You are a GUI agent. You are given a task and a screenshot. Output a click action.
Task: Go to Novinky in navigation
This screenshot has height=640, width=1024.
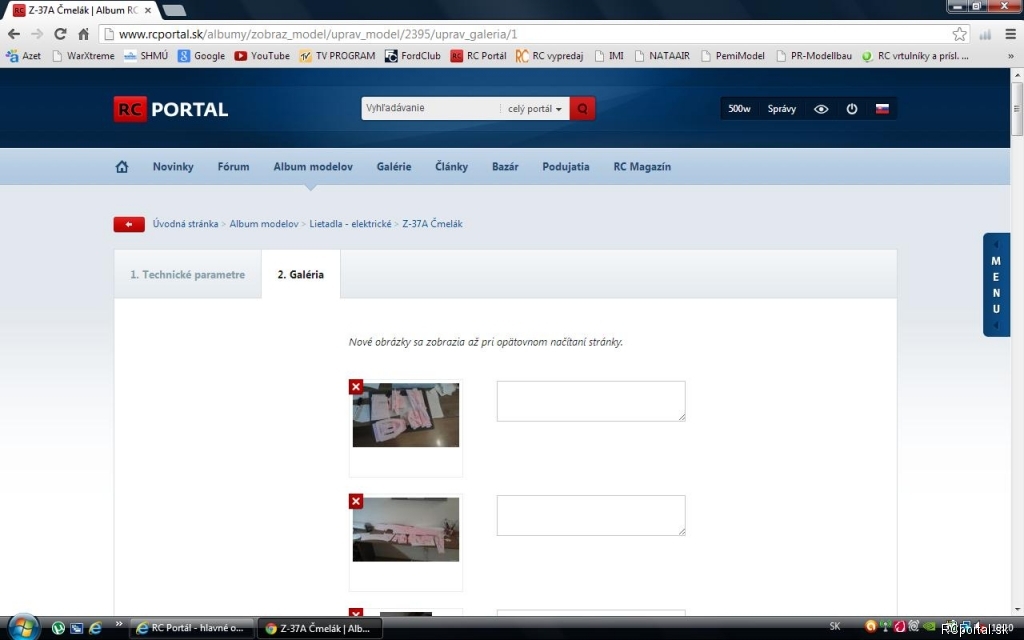coord(173,167)
